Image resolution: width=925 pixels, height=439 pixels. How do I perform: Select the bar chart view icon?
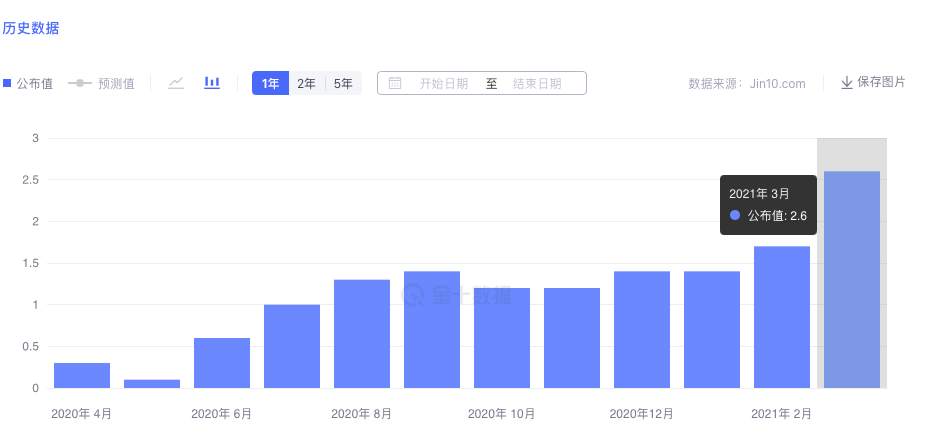212,83
